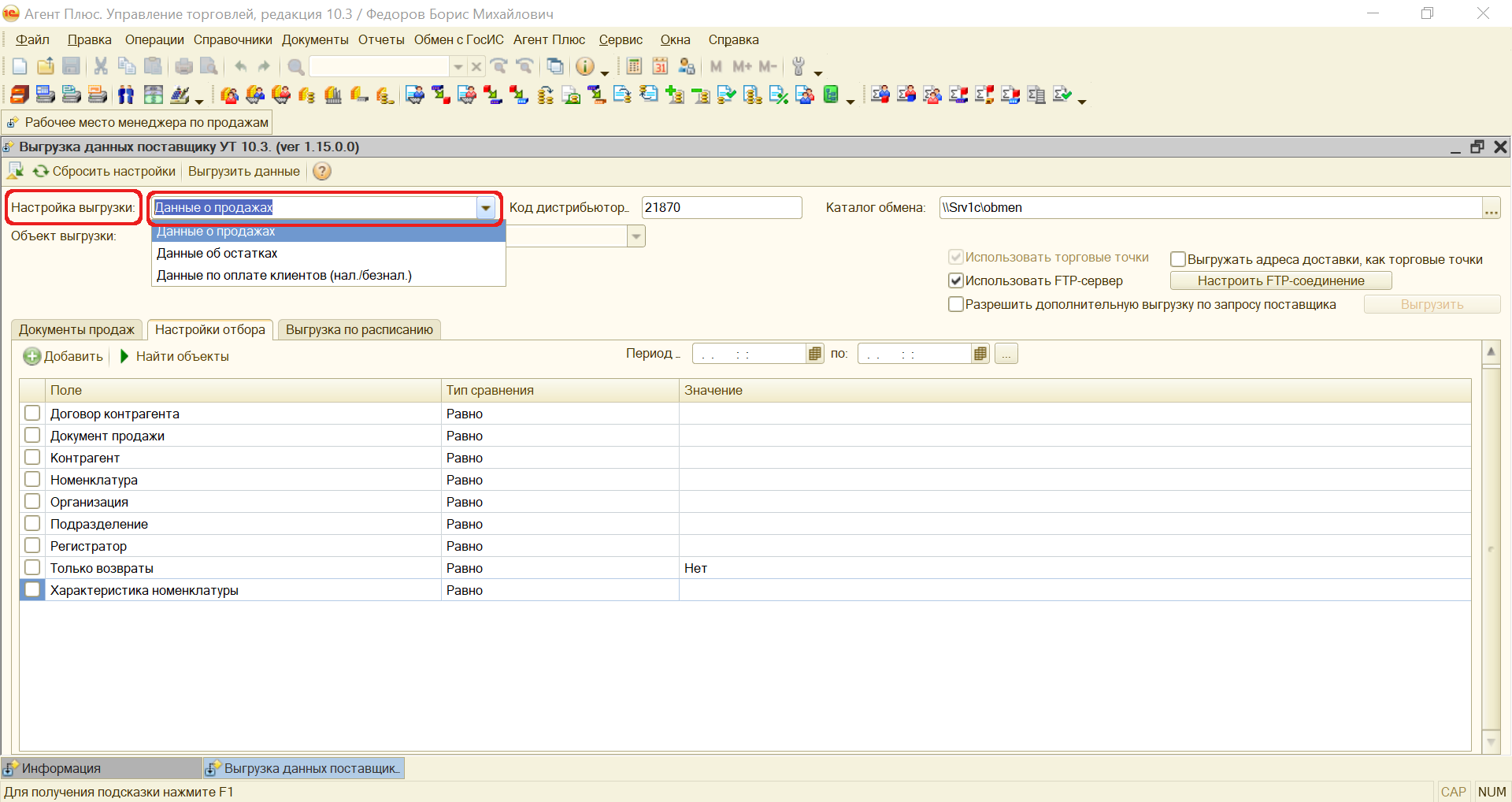The image size is (1512, 802).
Task: Click Рабочее место менеджера по продажам panel button
Action: point(138,122)
